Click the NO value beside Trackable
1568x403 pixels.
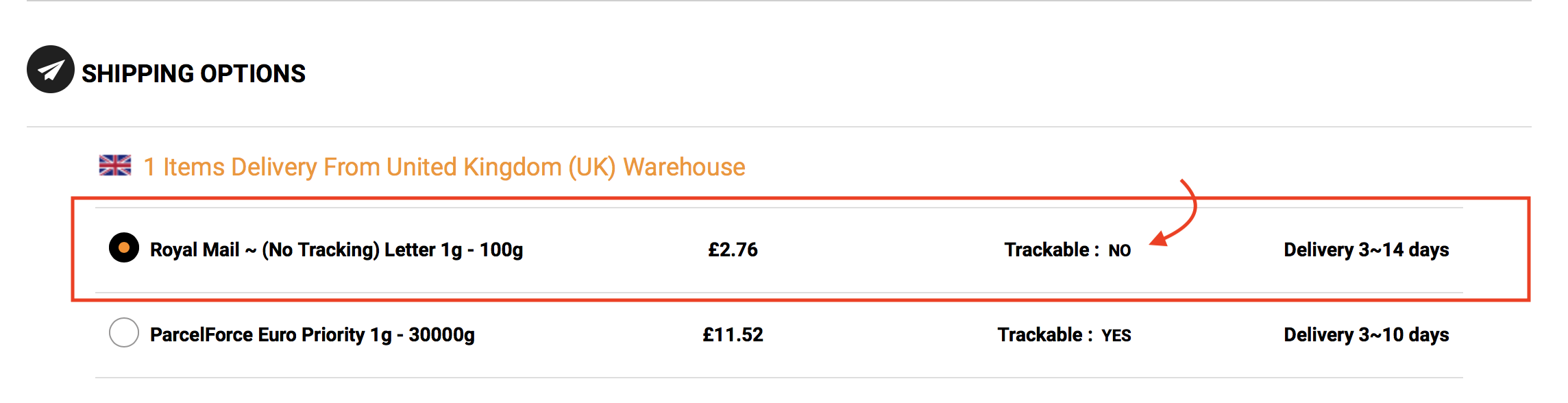pyautogui.click(x=1120, y=251)
